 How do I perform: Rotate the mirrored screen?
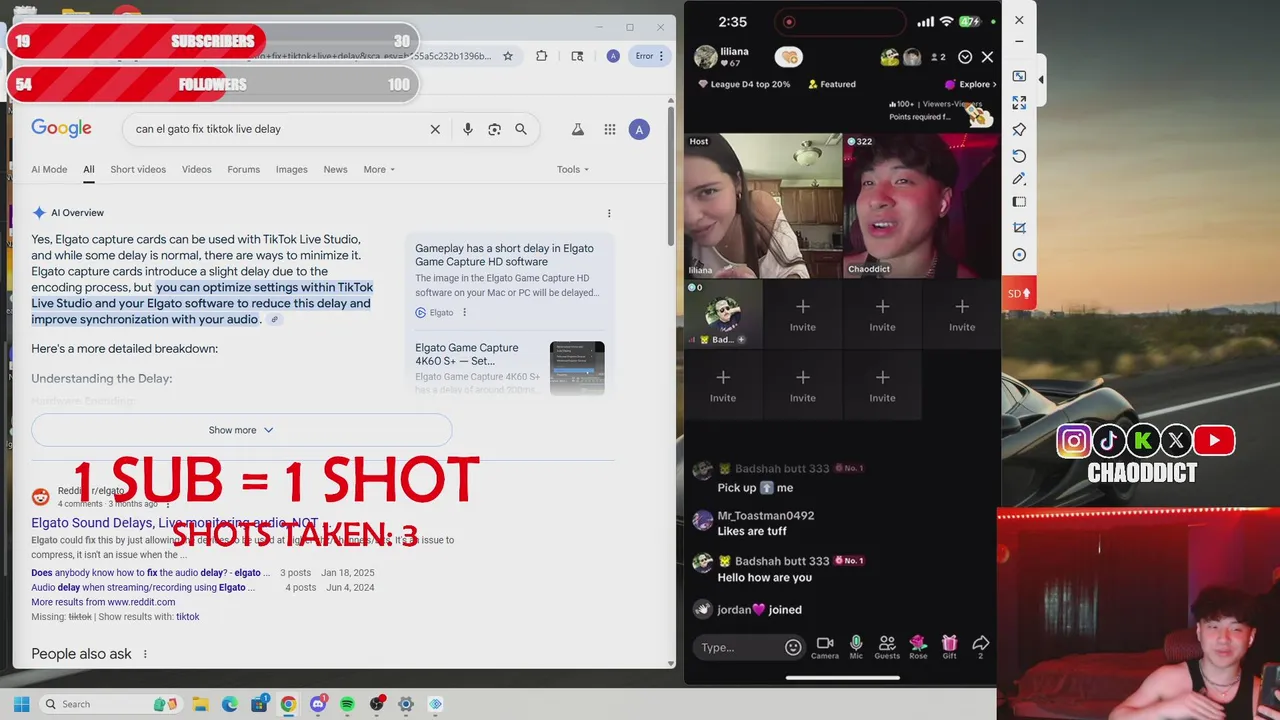pos(1019,156)
